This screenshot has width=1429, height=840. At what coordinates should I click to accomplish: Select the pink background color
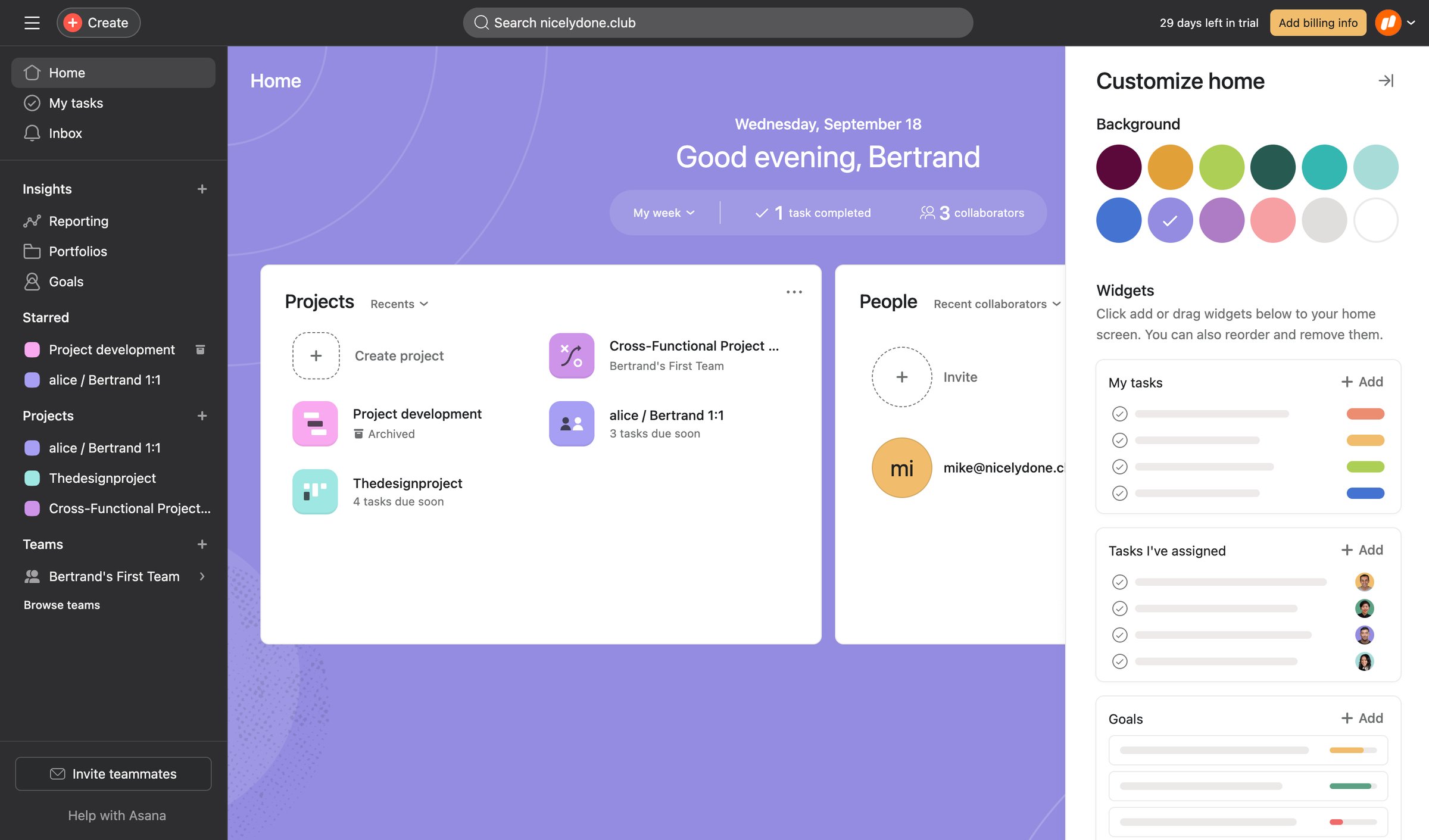tap(1272, 220)
